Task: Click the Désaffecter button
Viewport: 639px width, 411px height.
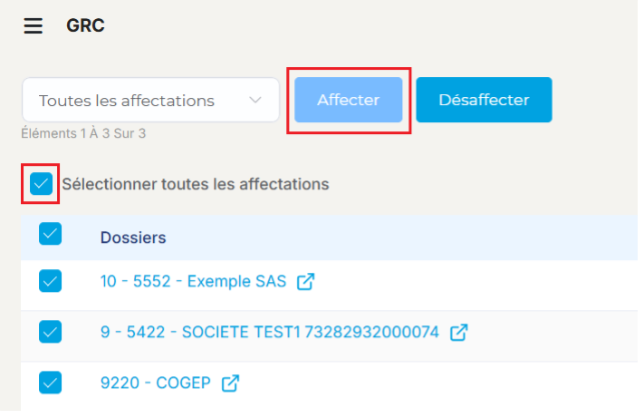Action: (x=484, y=100)
